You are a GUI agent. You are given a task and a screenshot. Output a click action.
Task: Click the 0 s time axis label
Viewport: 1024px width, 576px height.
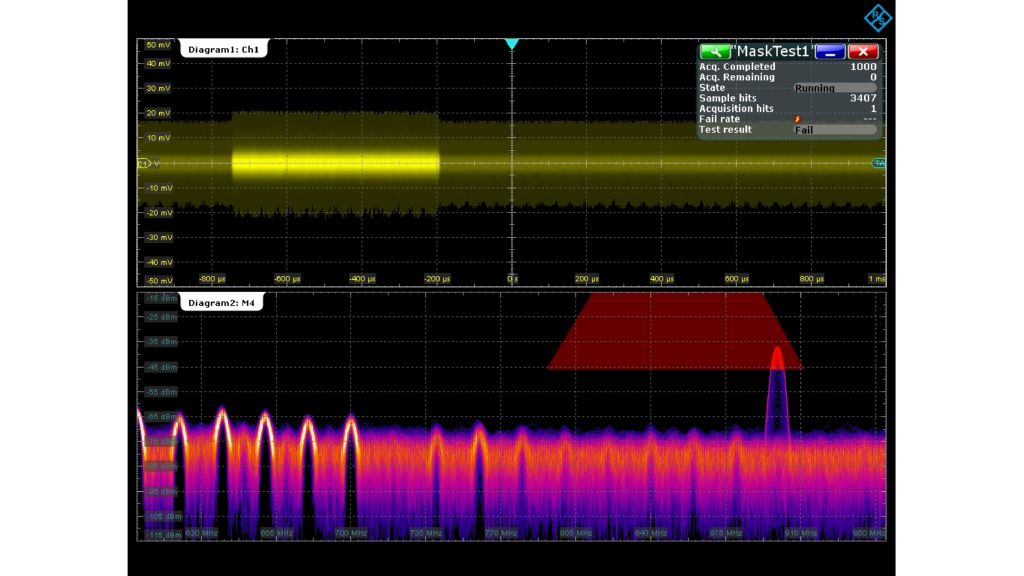pos(511,279)
